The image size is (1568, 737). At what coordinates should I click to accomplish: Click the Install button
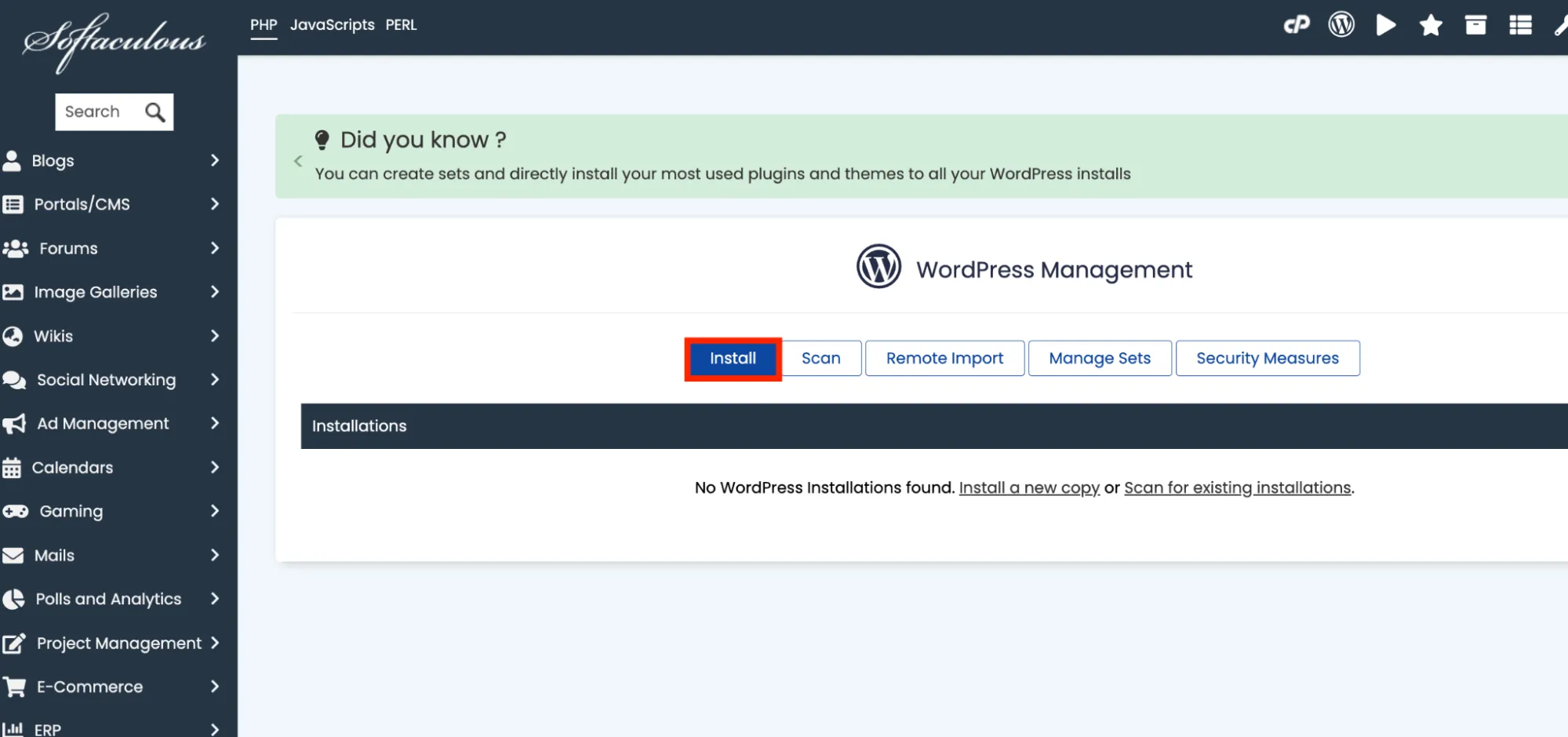[x=733, y=359]
